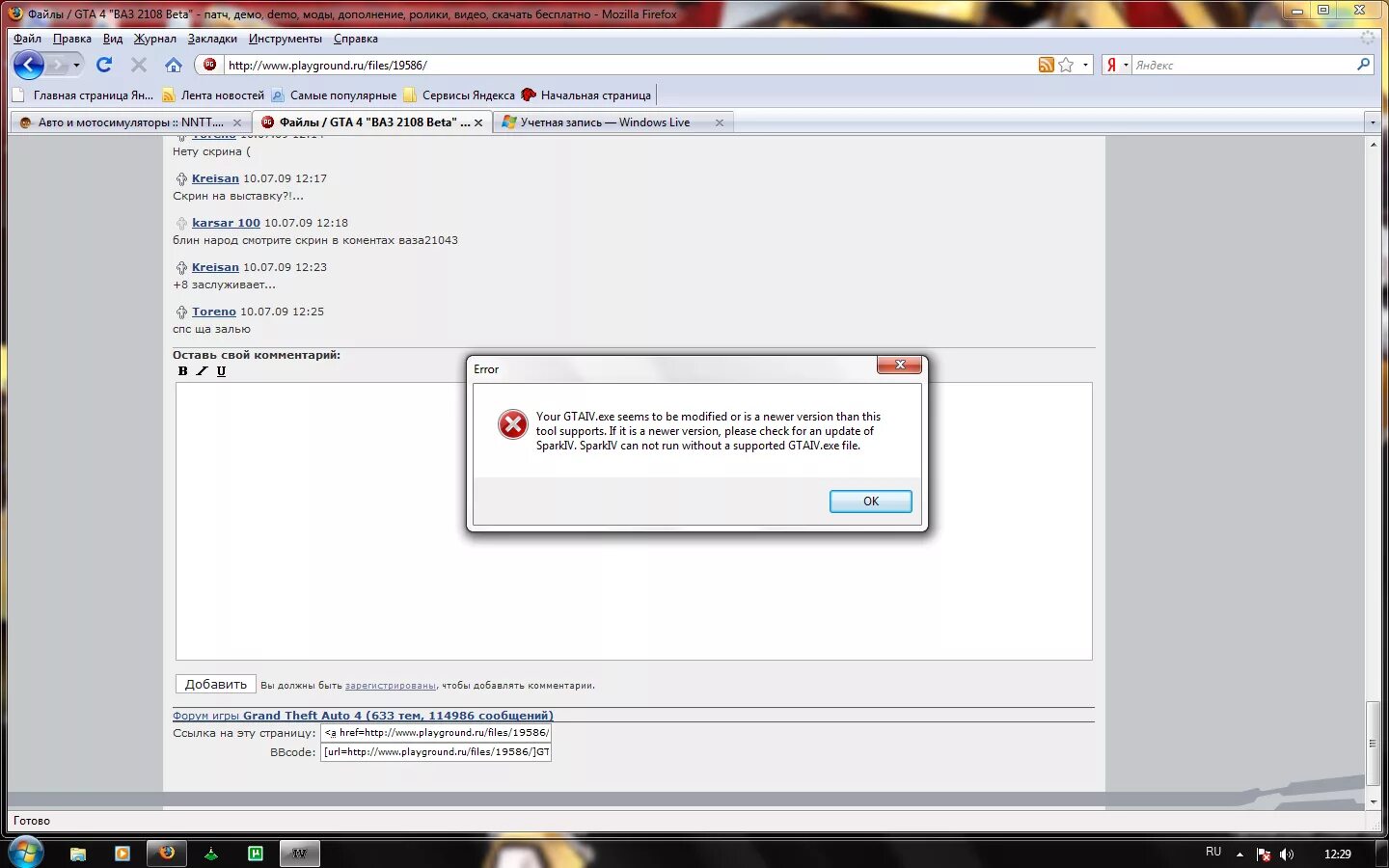Open the Сервисы Яндекса bookmark folder
The width and height of the screenshot is (1389, 868).
(x=459, y=95)
